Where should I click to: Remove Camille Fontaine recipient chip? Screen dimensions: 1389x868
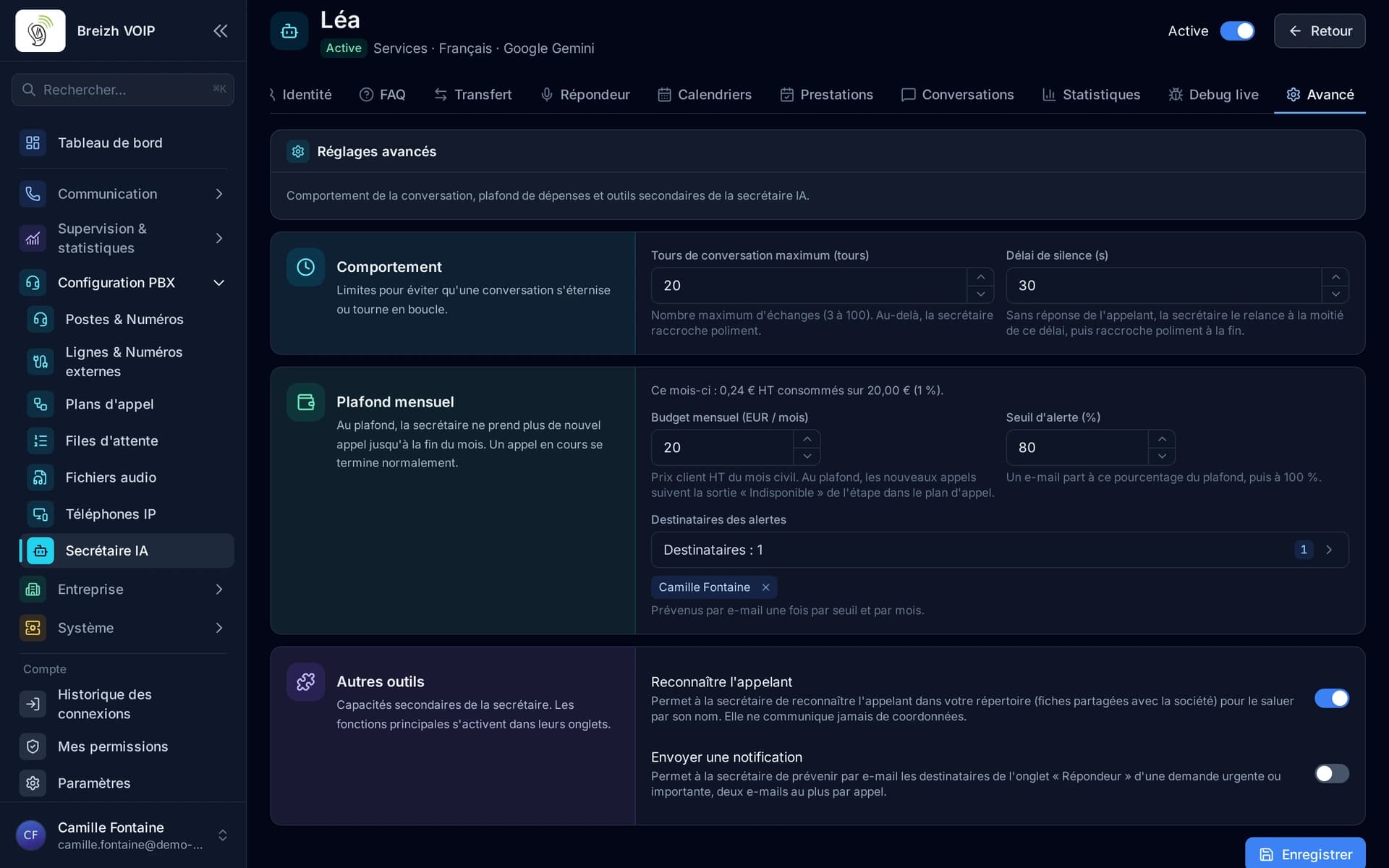pyautogui.click(x=765, y=587)
